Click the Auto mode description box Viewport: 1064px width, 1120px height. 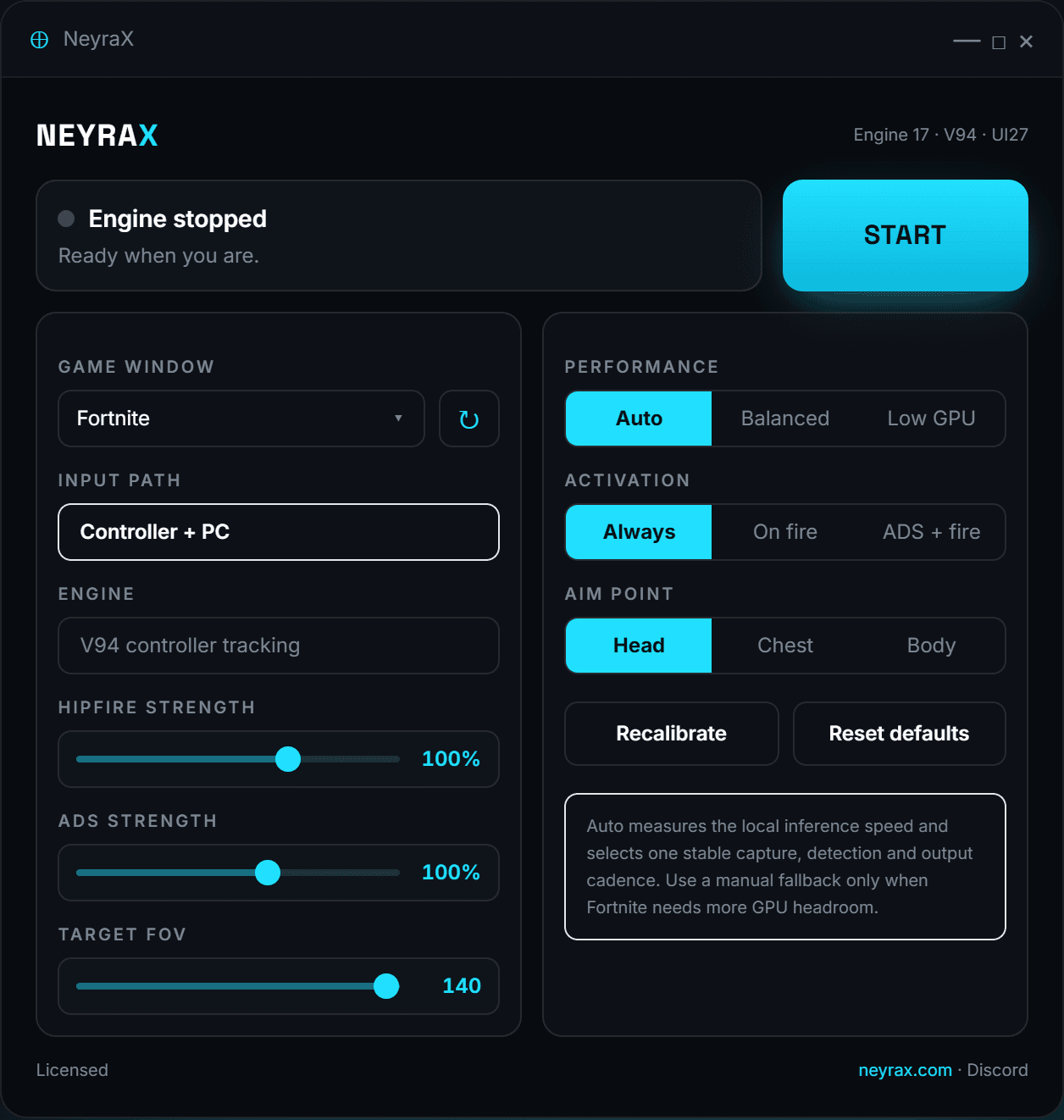[785, 867]
